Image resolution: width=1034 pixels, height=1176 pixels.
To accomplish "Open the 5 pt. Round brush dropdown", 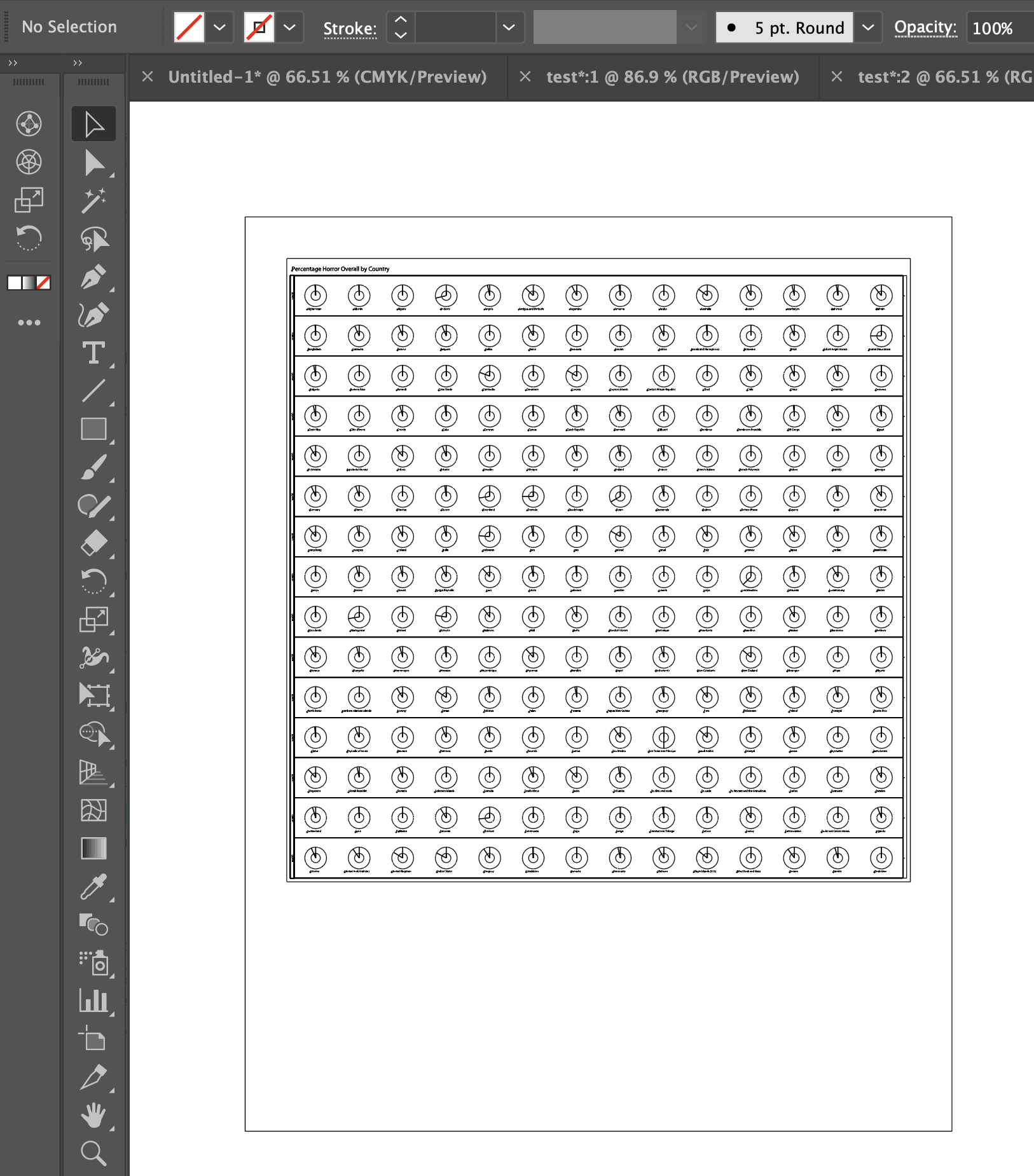I will coord(869,27).
